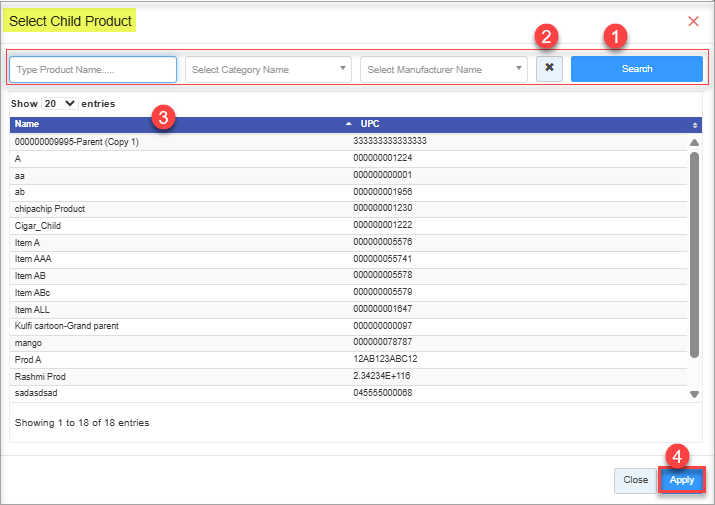The width and height of the screenshot is (715, 505).
Task: Click the Select Child Product title
Action: tap(70, 21)
